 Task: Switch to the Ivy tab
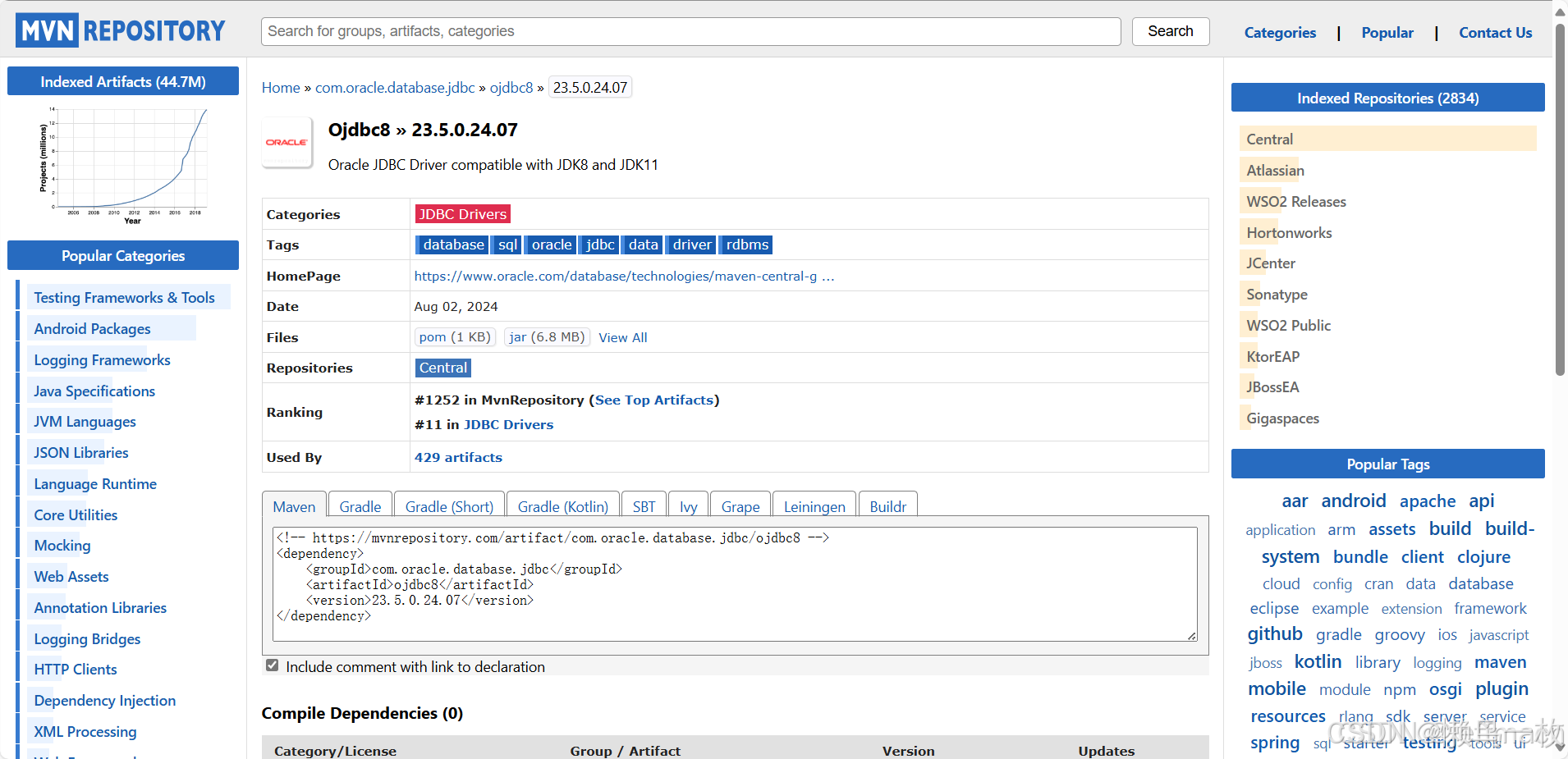[689, 505]
